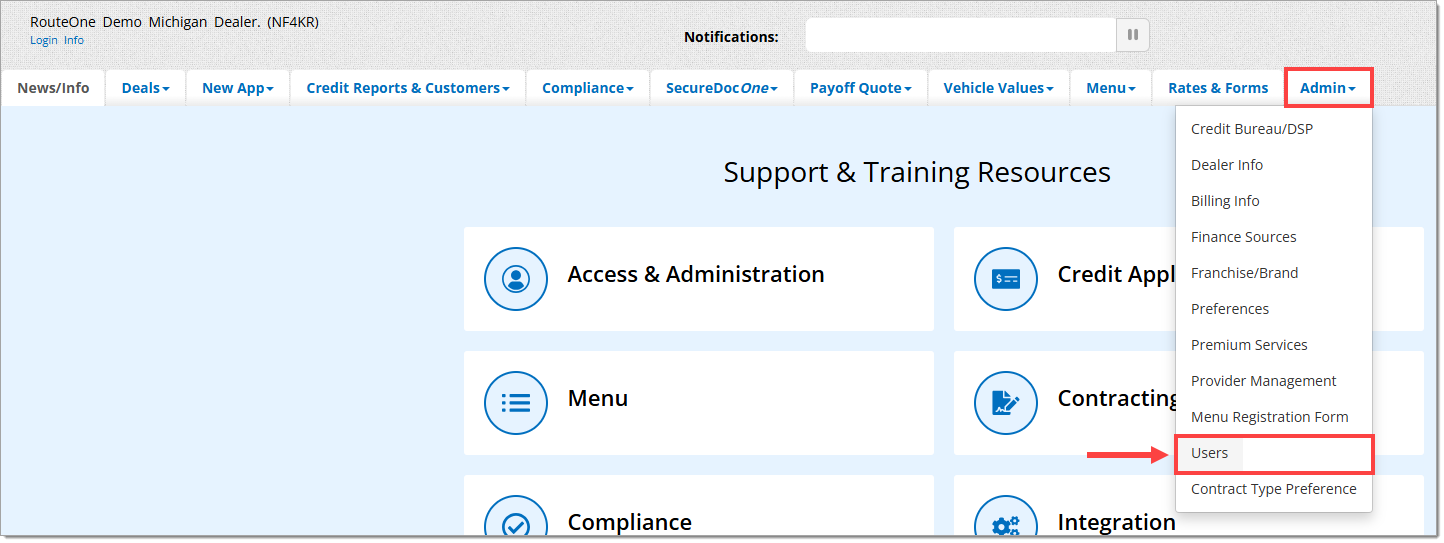Pause notifications with the pause button
This screenshot has width=1444, height=543.
1132,36
